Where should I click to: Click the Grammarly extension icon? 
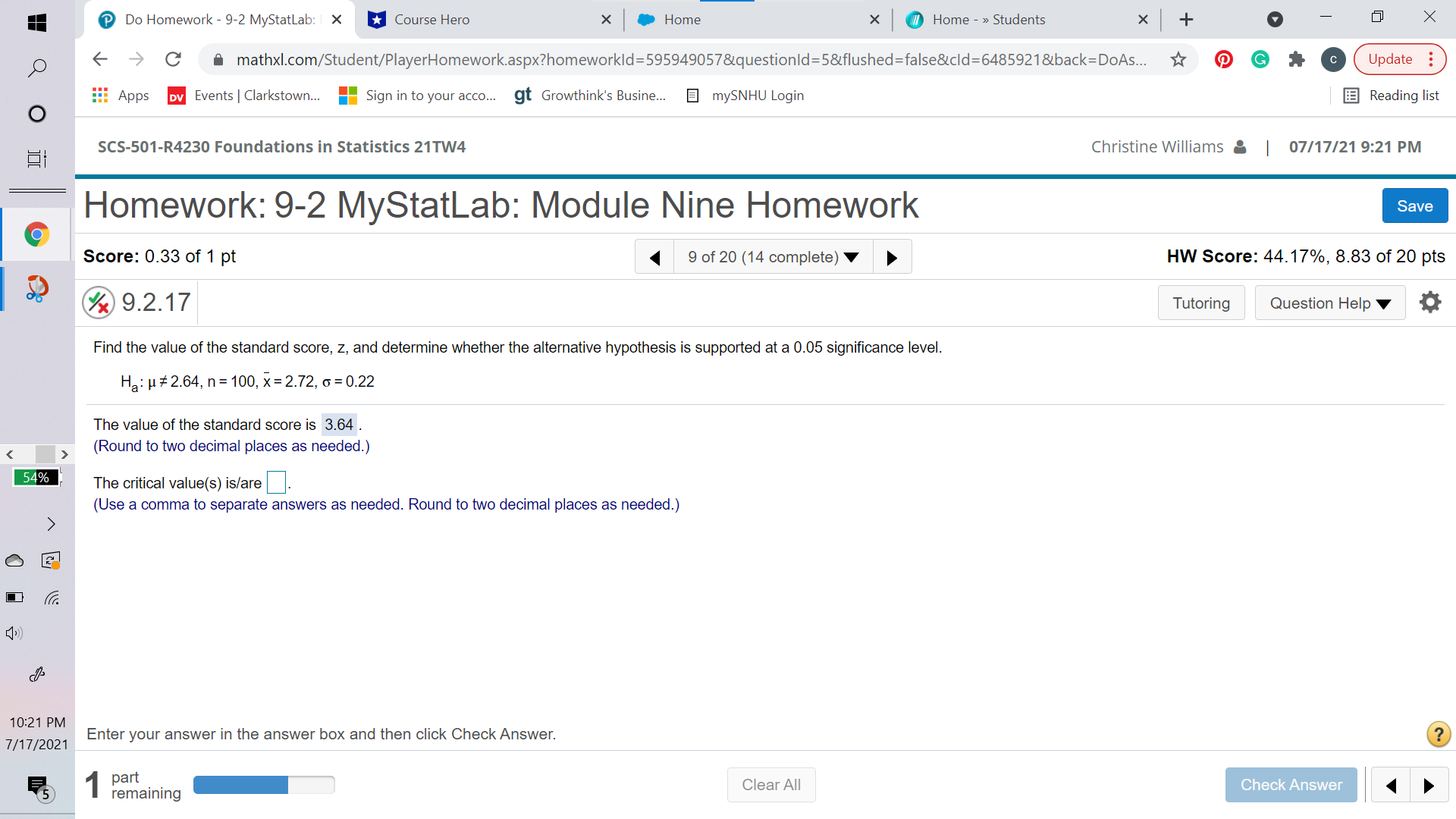pos(1260,59)
